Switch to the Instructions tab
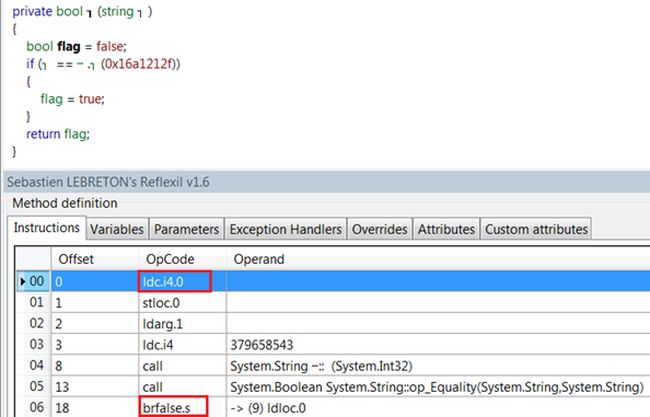The image size is (650, 417). click(46, 228)
